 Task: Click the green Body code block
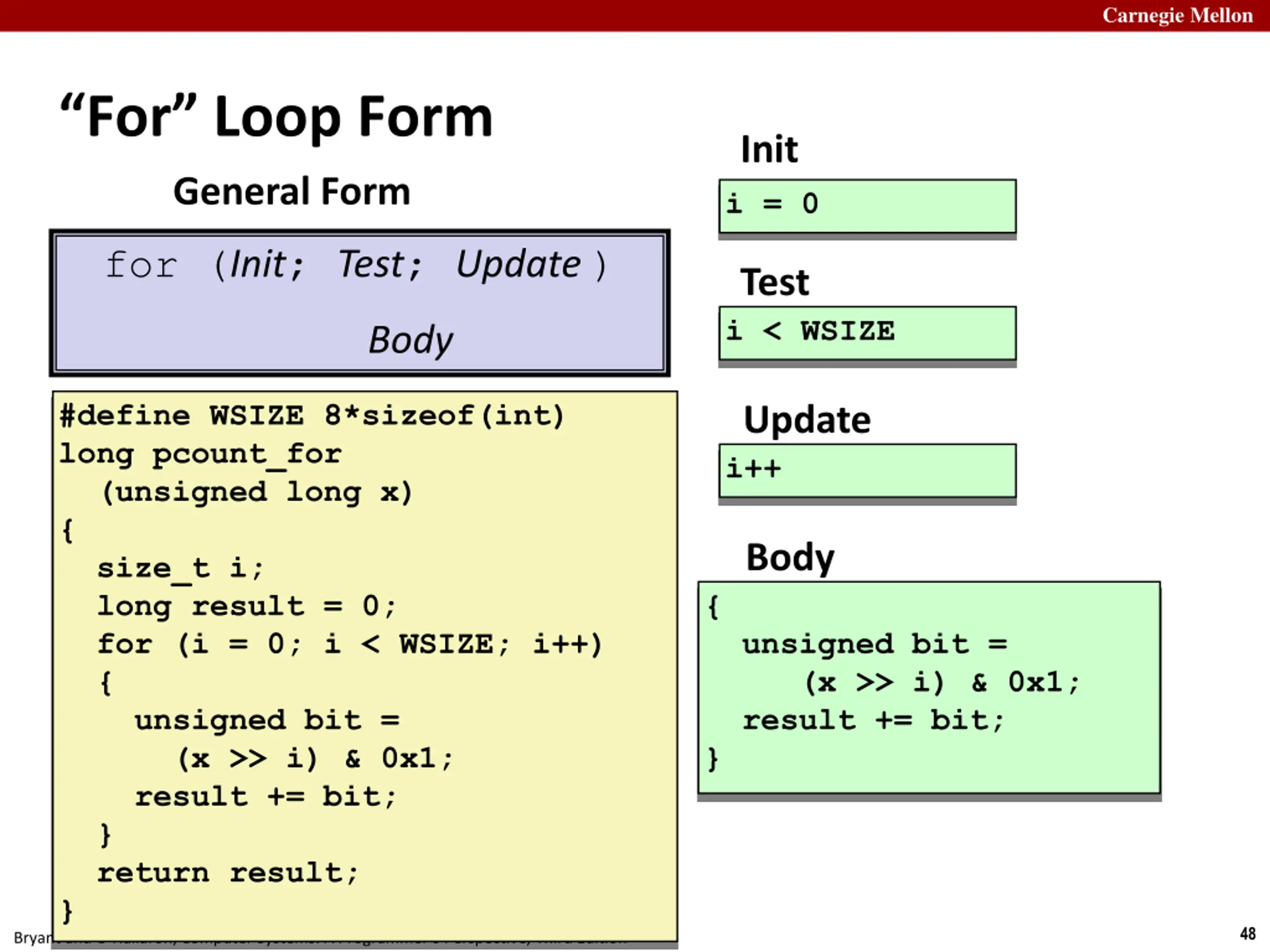[x=929, y=687]
